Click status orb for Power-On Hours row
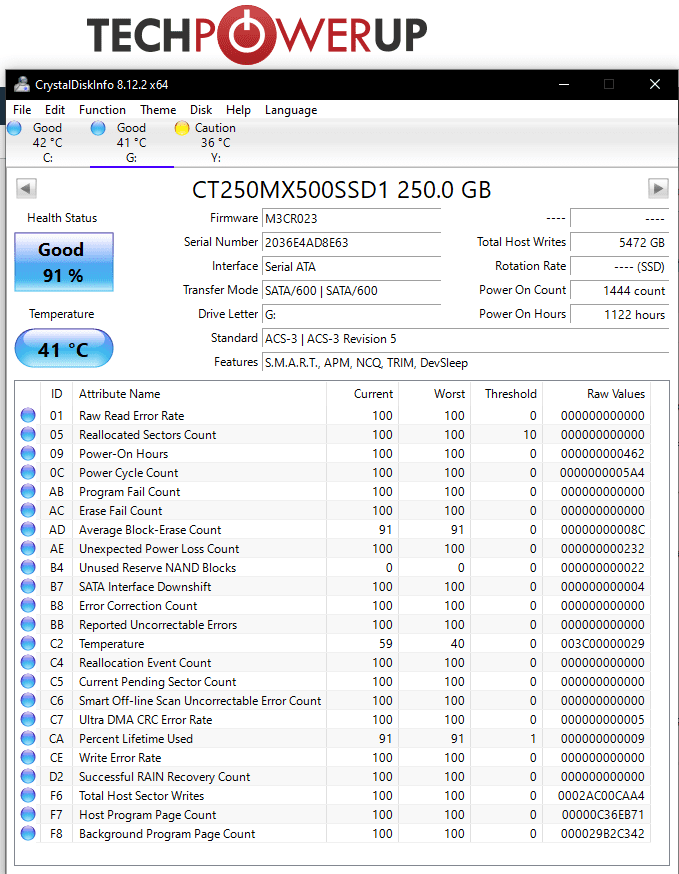 click(28, 453)
